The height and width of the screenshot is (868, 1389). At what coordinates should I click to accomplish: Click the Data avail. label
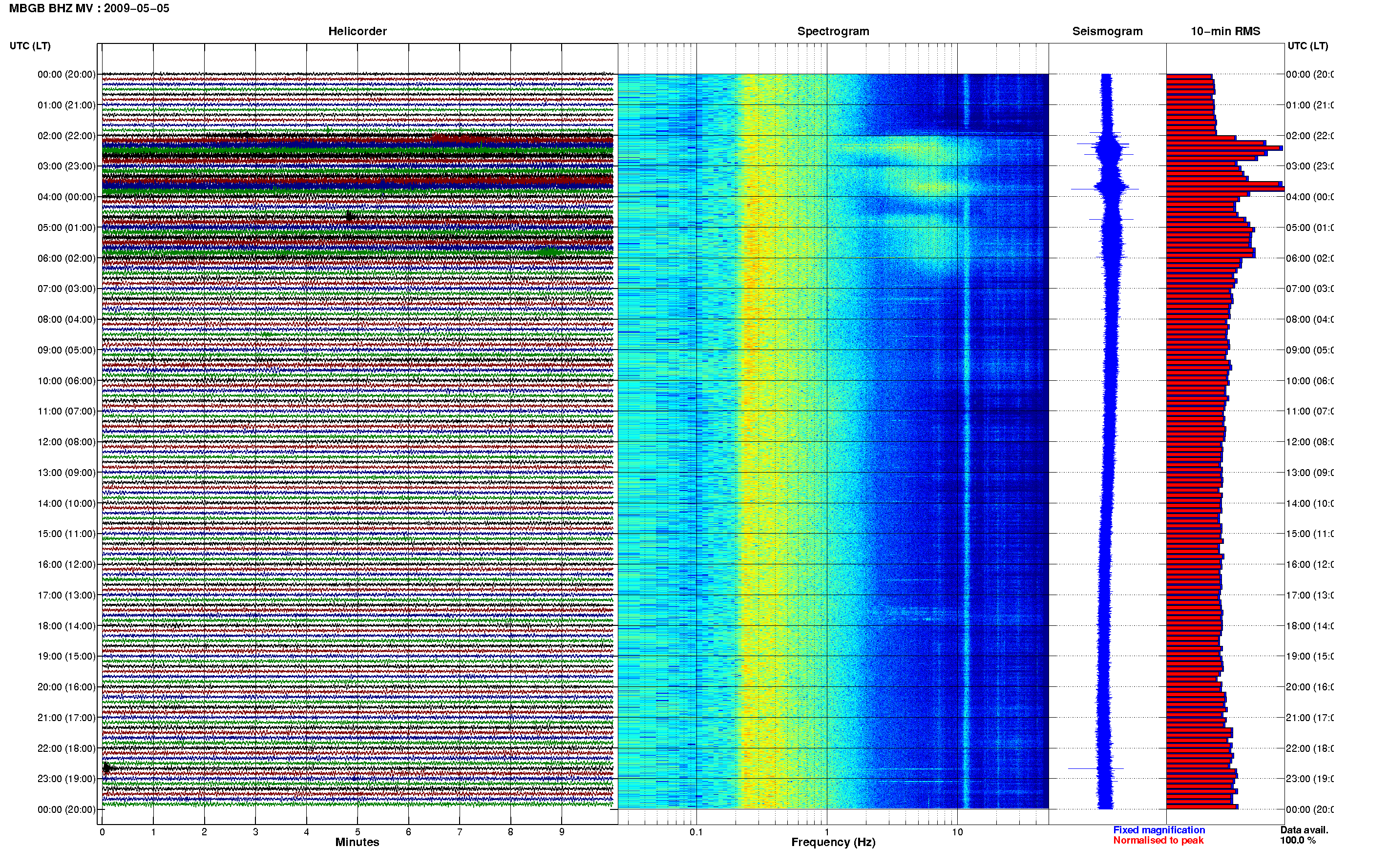(x=1304, y=830)
